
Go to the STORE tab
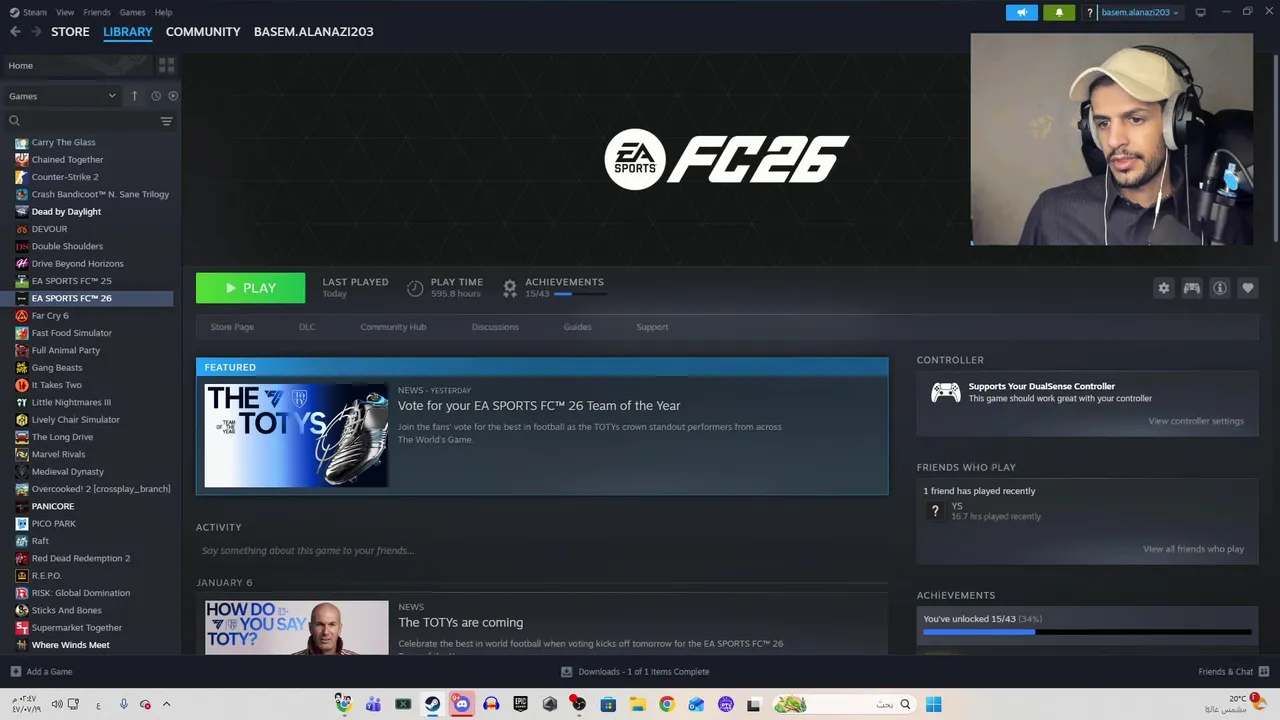pos(70,32)
